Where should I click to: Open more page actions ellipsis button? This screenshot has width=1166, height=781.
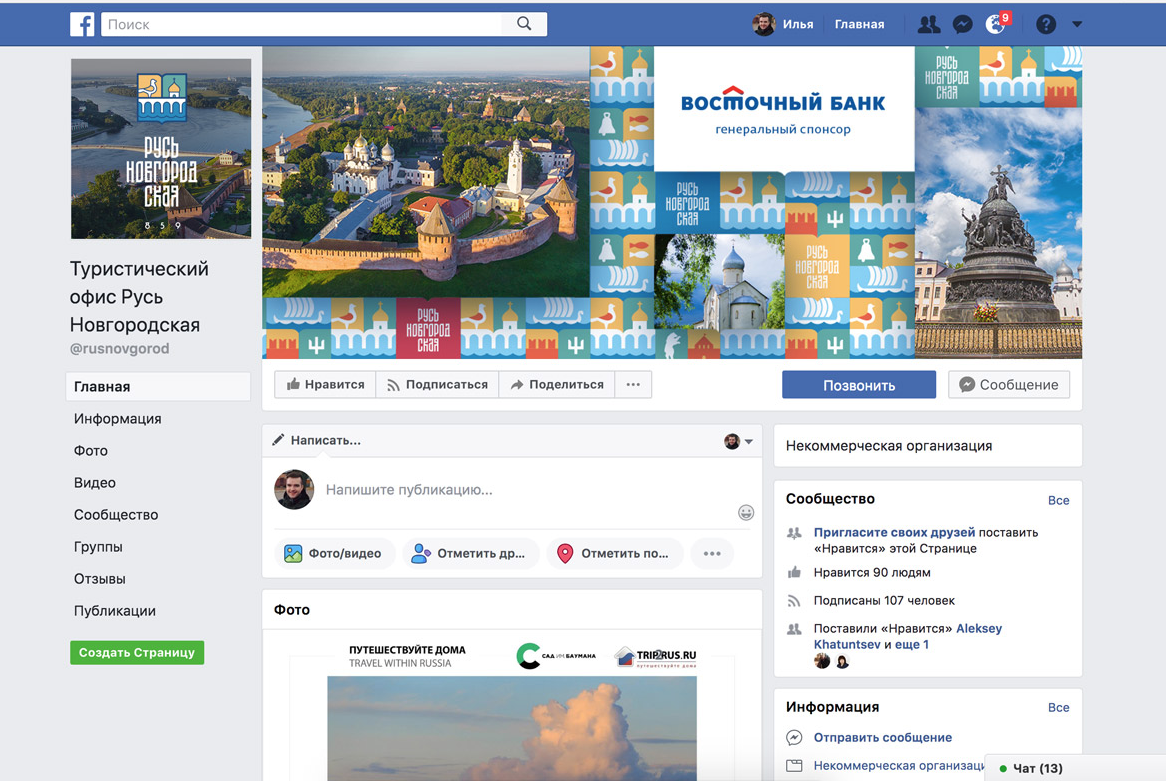coord(633,385)
